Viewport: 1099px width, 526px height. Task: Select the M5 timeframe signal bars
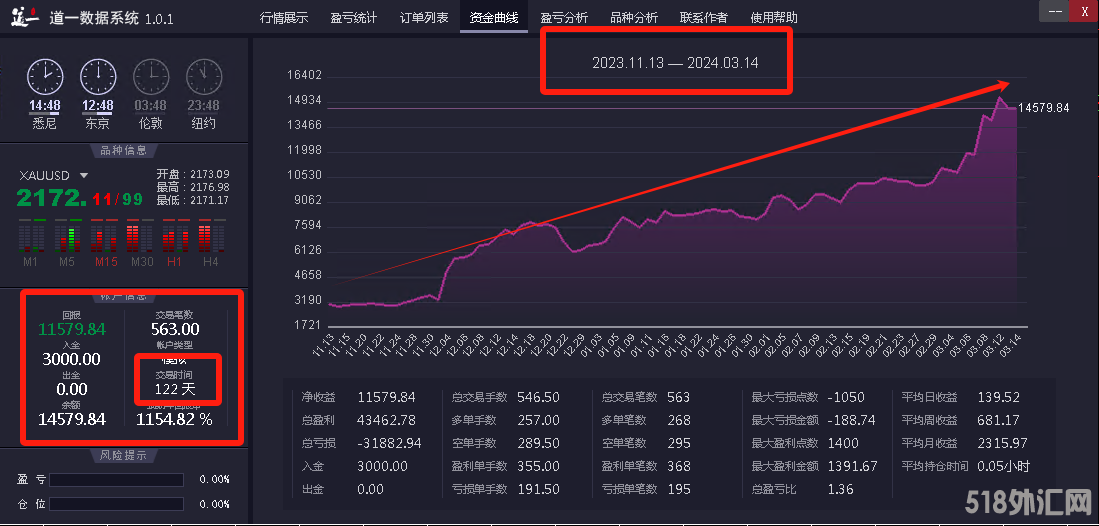67,236
